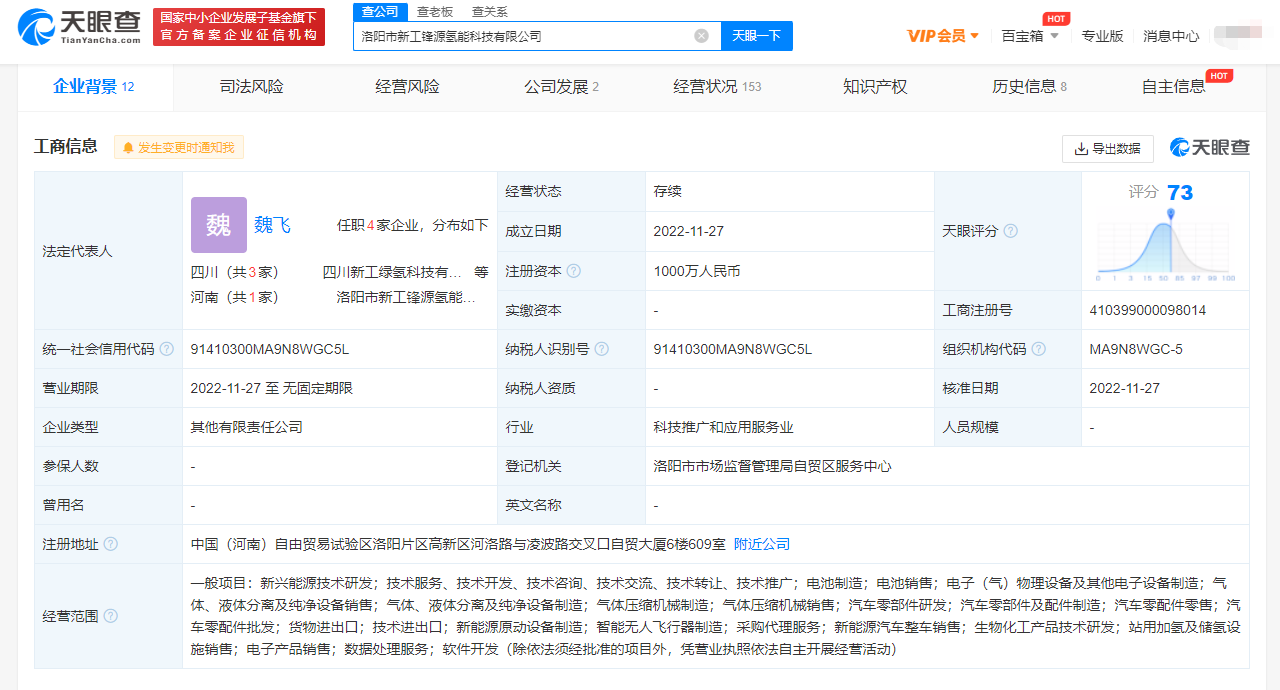Viewport: 1280px width, 690px height.
Task: Switch to the 司法风险 tab
Action: [x=252, y=87]
